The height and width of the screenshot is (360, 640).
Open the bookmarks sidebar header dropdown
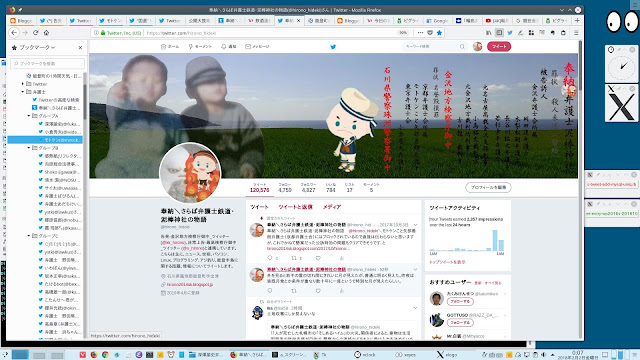(x=53, y=48)
